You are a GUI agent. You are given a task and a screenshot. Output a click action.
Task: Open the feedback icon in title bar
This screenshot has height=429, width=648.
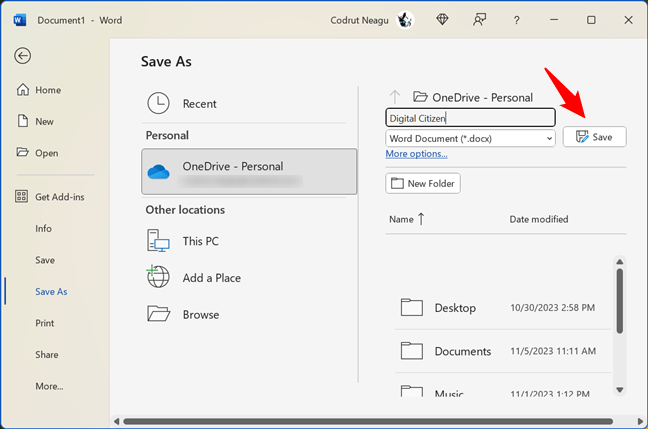[x=480, y=20]
